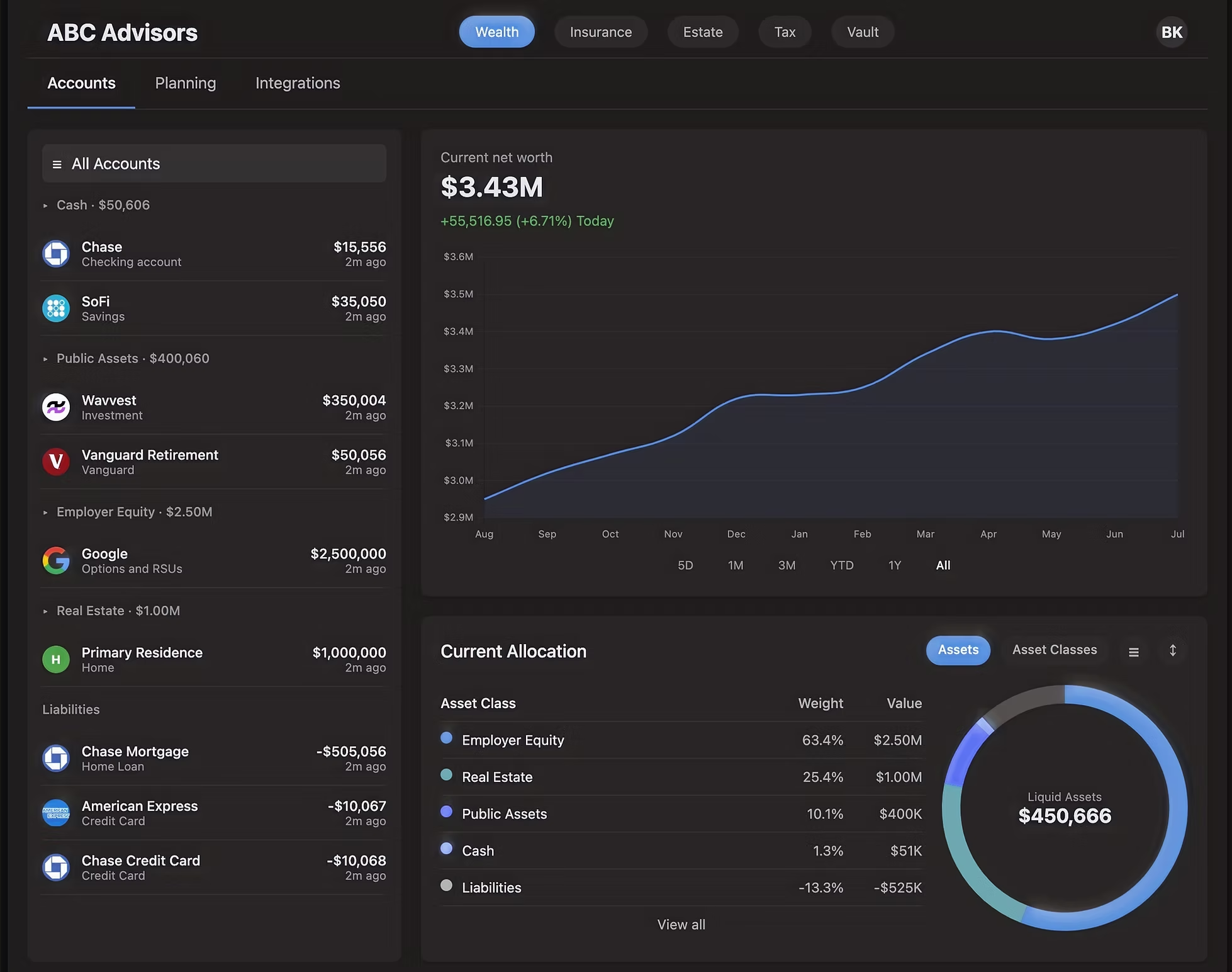Click the American Express credit card logo
Viewport: 1232px width, 972px height.
pos(56,813)
